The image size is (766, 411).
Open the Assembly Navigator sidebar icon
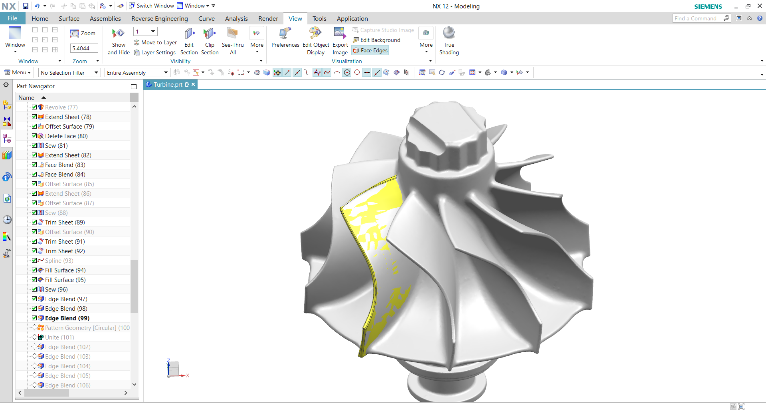[x=7, y=105]
